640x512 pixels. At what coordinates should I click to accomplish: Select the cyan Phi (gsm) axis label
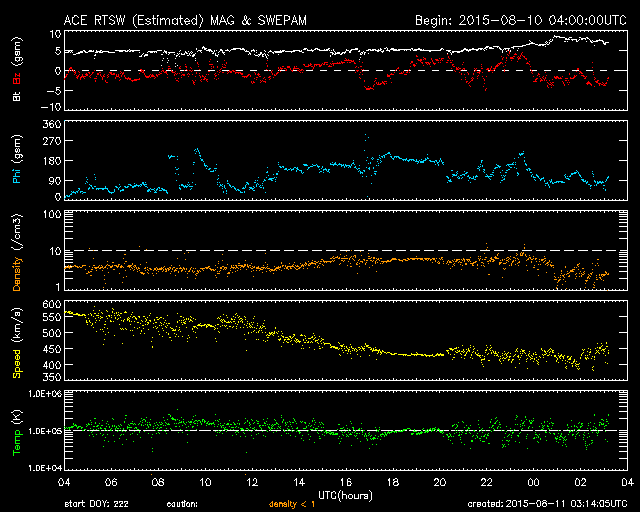(17, 160)
